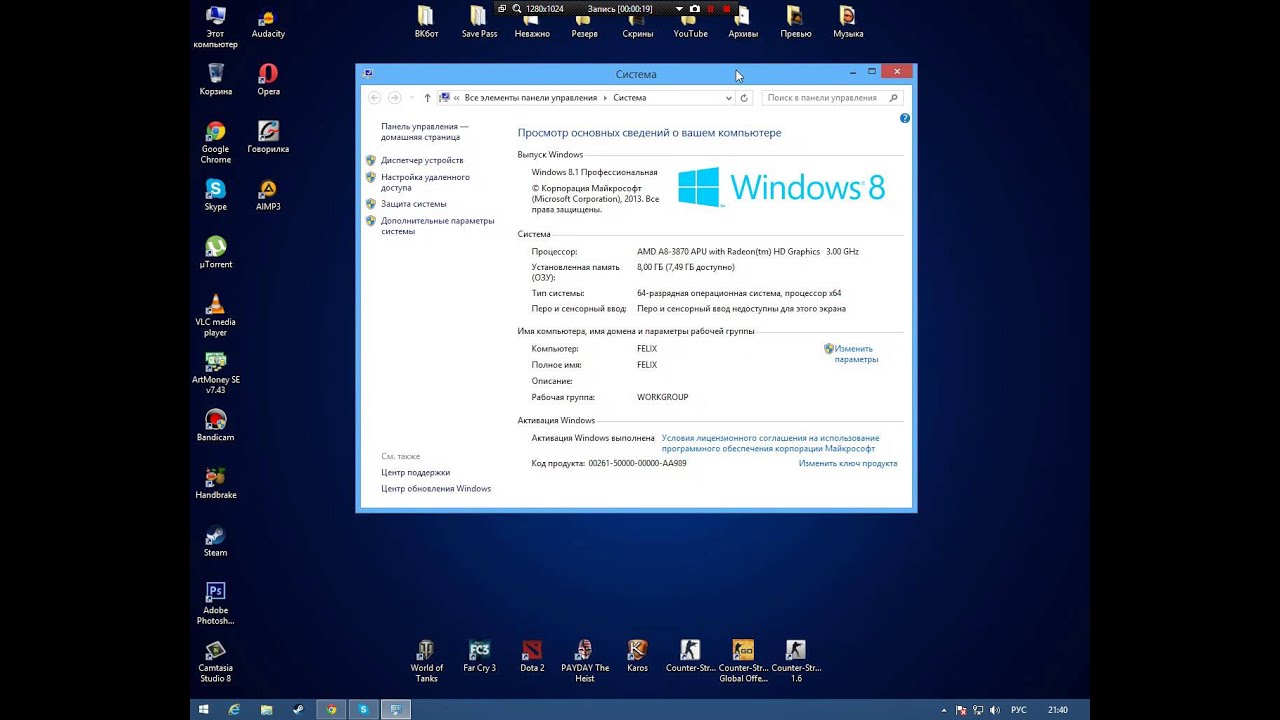The image size is (1280, 720).
Task: Launch Steam from the desktop
Action: click(x=215, y=541)
